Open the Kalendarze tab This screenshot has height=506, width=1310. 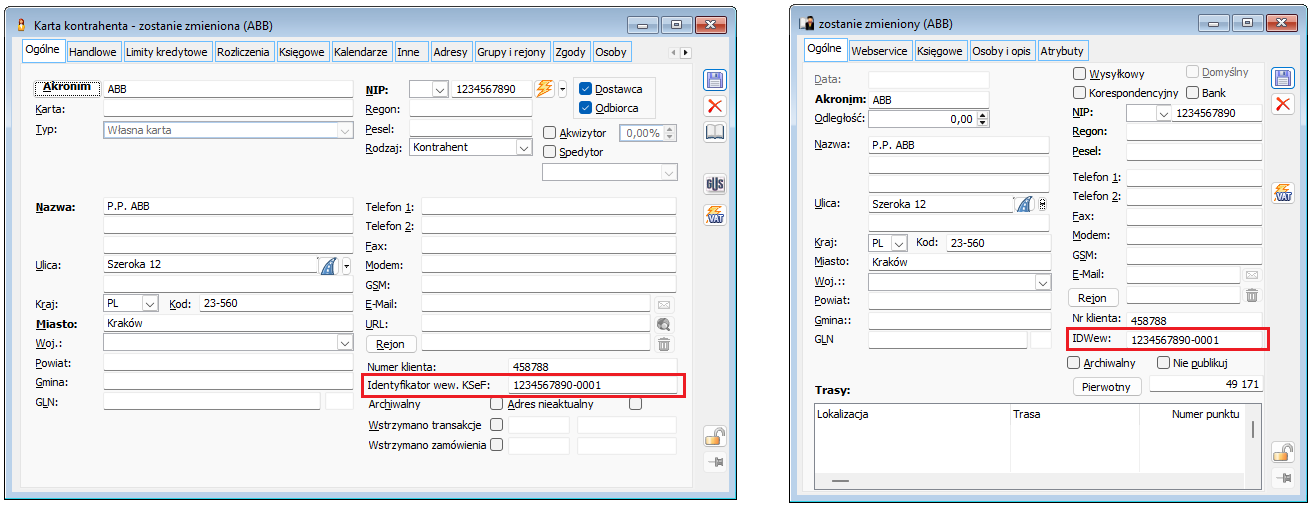[x=361, y=51]
